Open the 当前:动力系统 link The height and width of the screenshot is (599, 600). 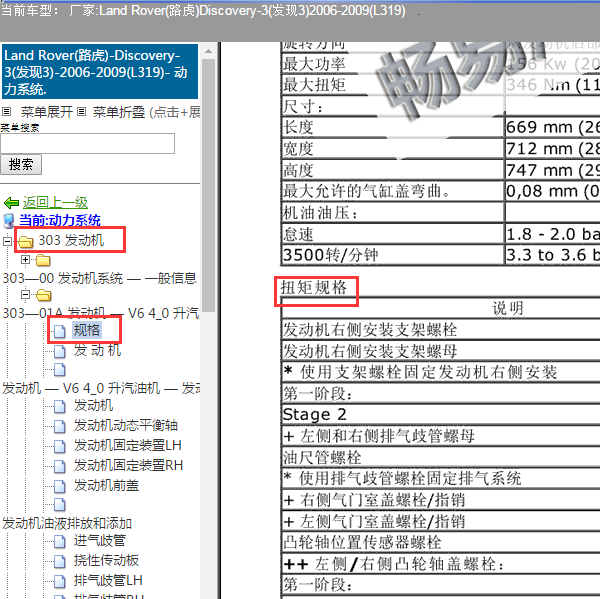coord(60,220)
